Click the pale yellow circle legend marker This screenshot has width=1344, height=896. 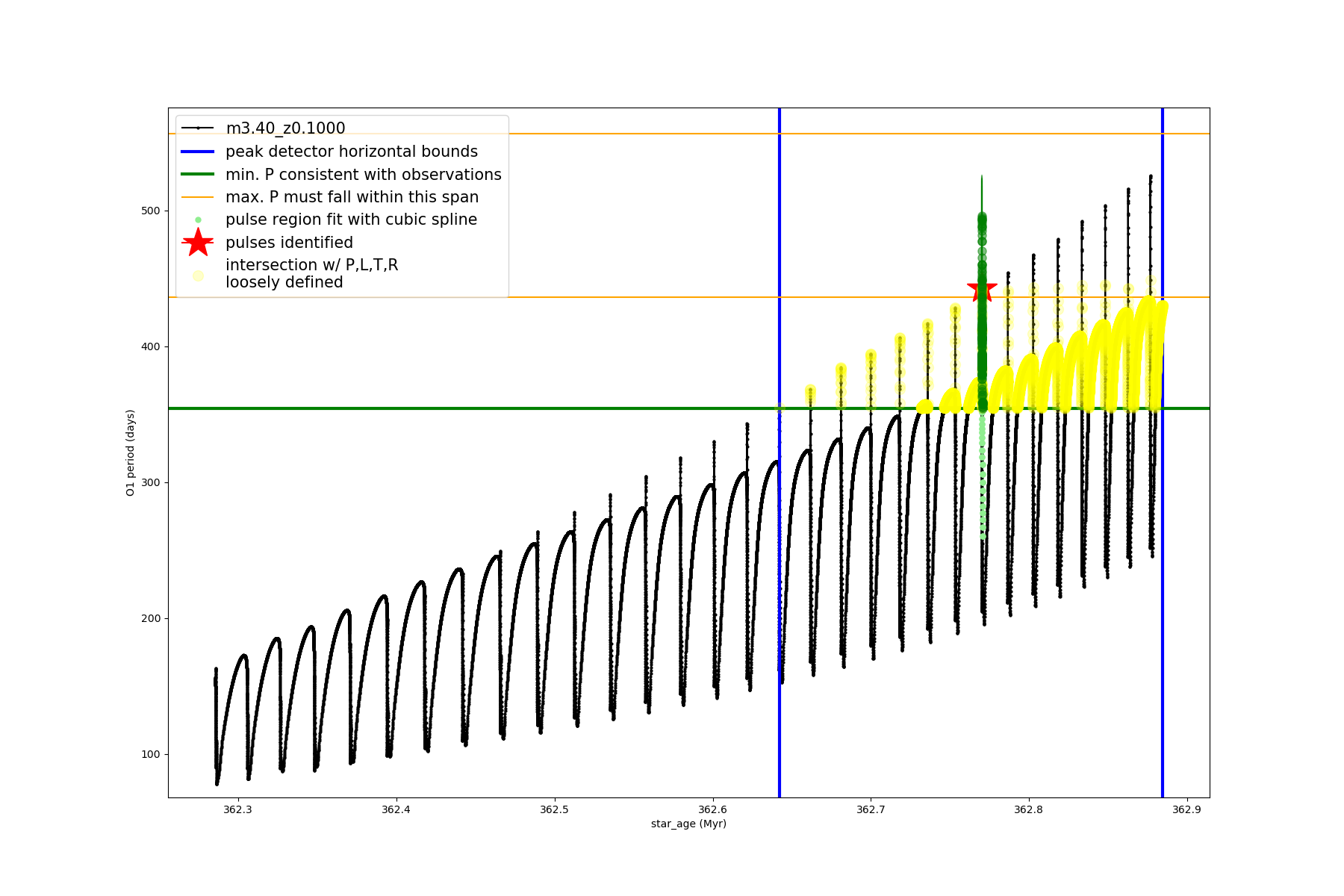(x=198, y=276)
